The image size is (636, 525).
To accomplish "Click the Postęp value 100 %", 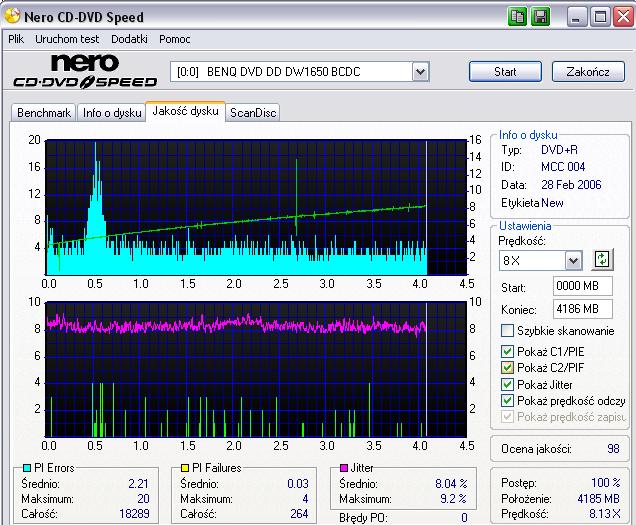I will (x=606, y=482).
